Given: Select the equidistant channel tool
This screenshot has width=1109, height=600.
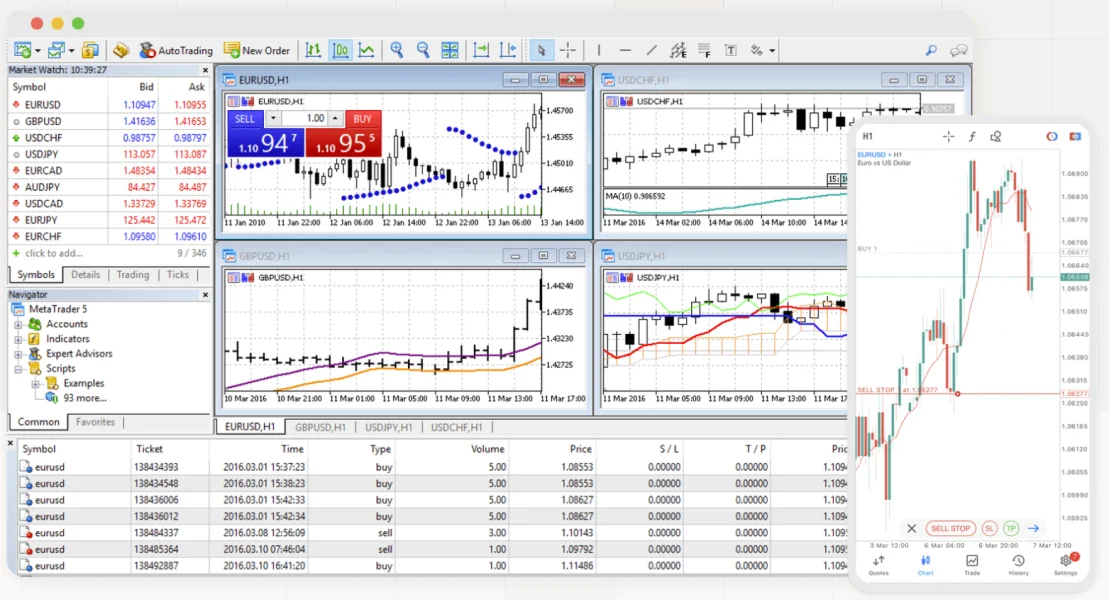Looking at the screenshot, I should click(x=678, y=50).
